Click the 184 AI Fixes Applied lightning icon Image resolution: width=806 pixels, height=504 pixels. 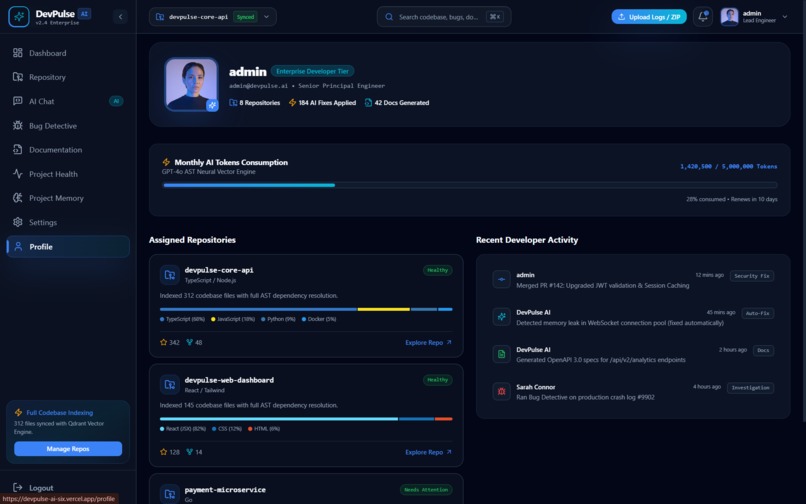coord(292,102)
